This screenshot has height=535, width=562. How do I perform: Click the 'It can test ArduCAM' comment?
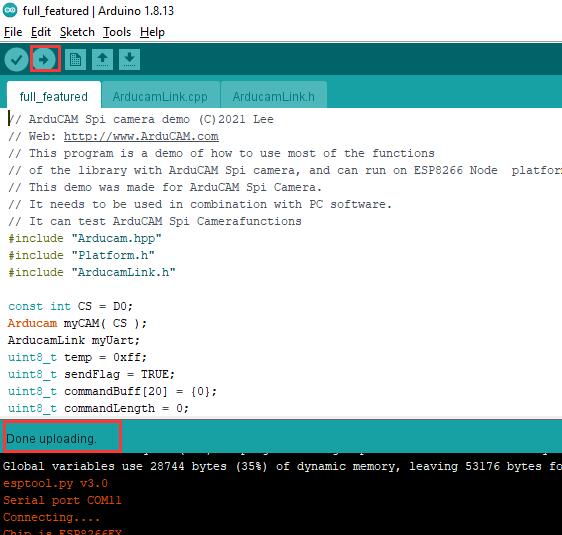[155, 221]
